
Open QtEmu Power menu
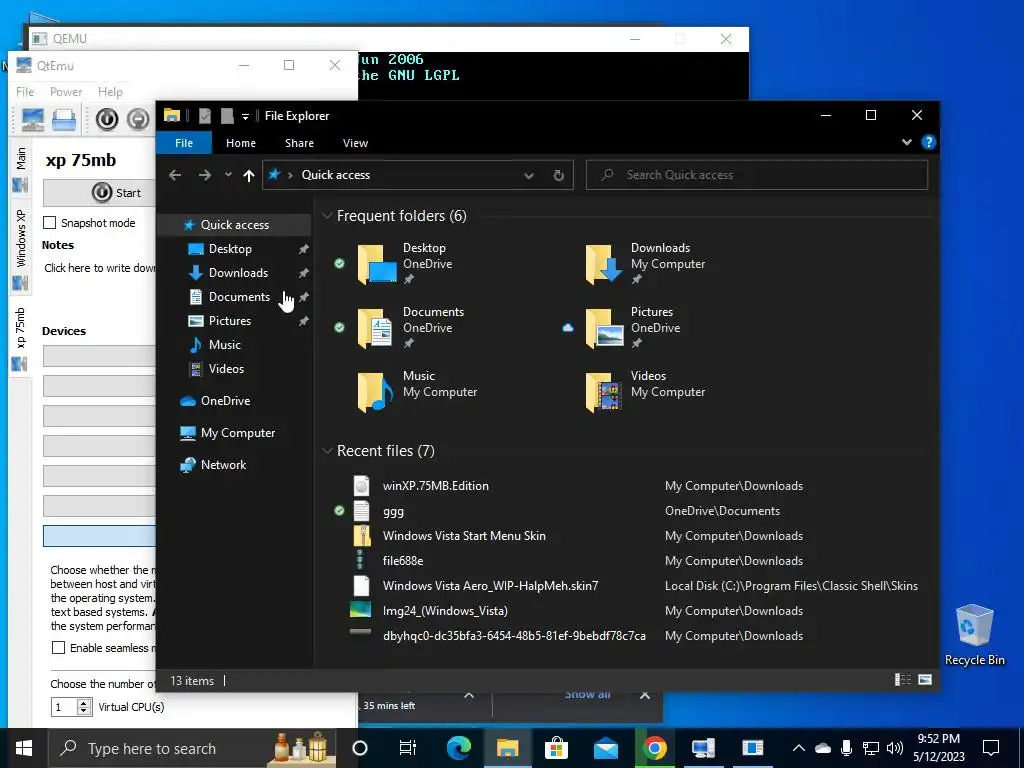(66, 91)
